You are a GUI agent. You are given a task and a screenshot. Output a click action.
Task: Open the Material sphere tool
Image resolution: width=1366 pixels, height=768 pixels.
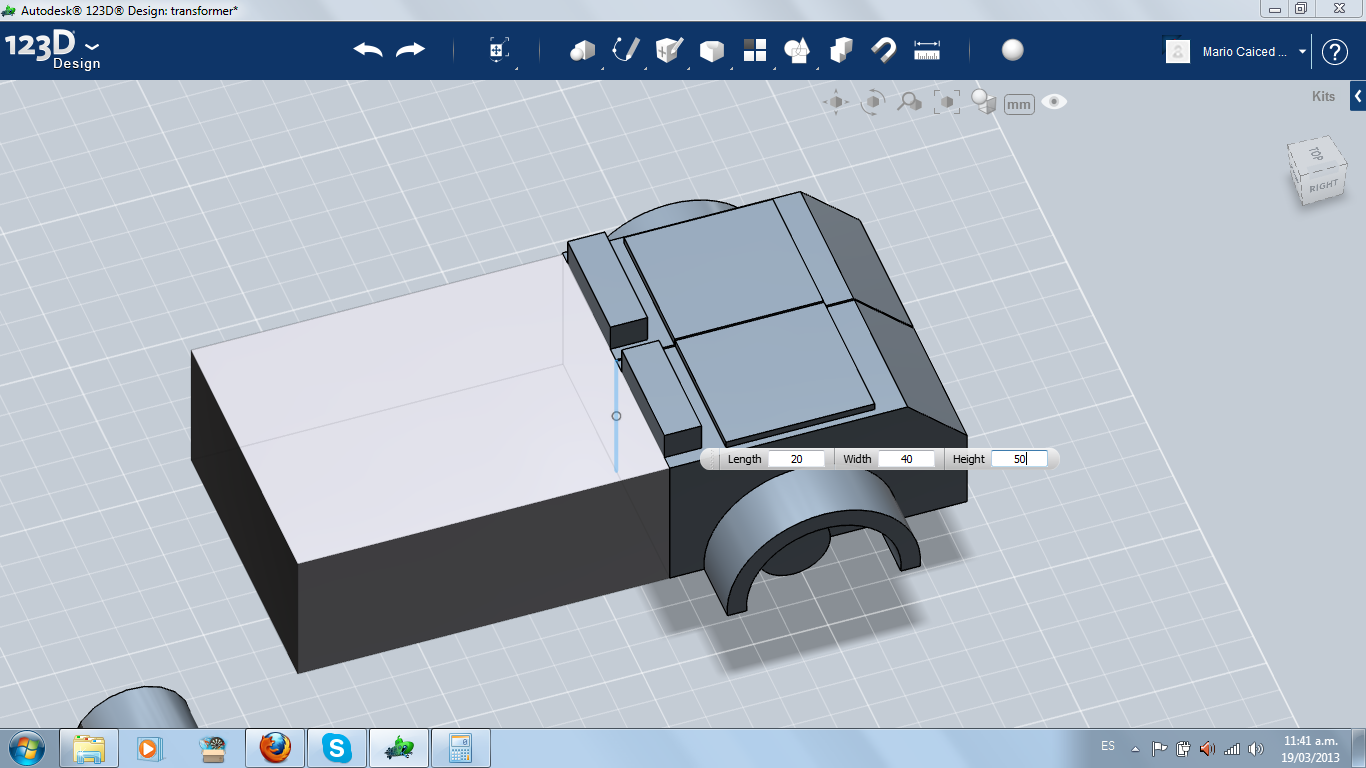point(1012,50)
